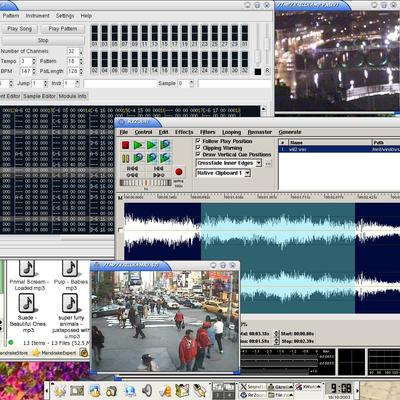Click the star MandrakeExpert bookmark icon
400x400 pixels.
pos(36,352)
